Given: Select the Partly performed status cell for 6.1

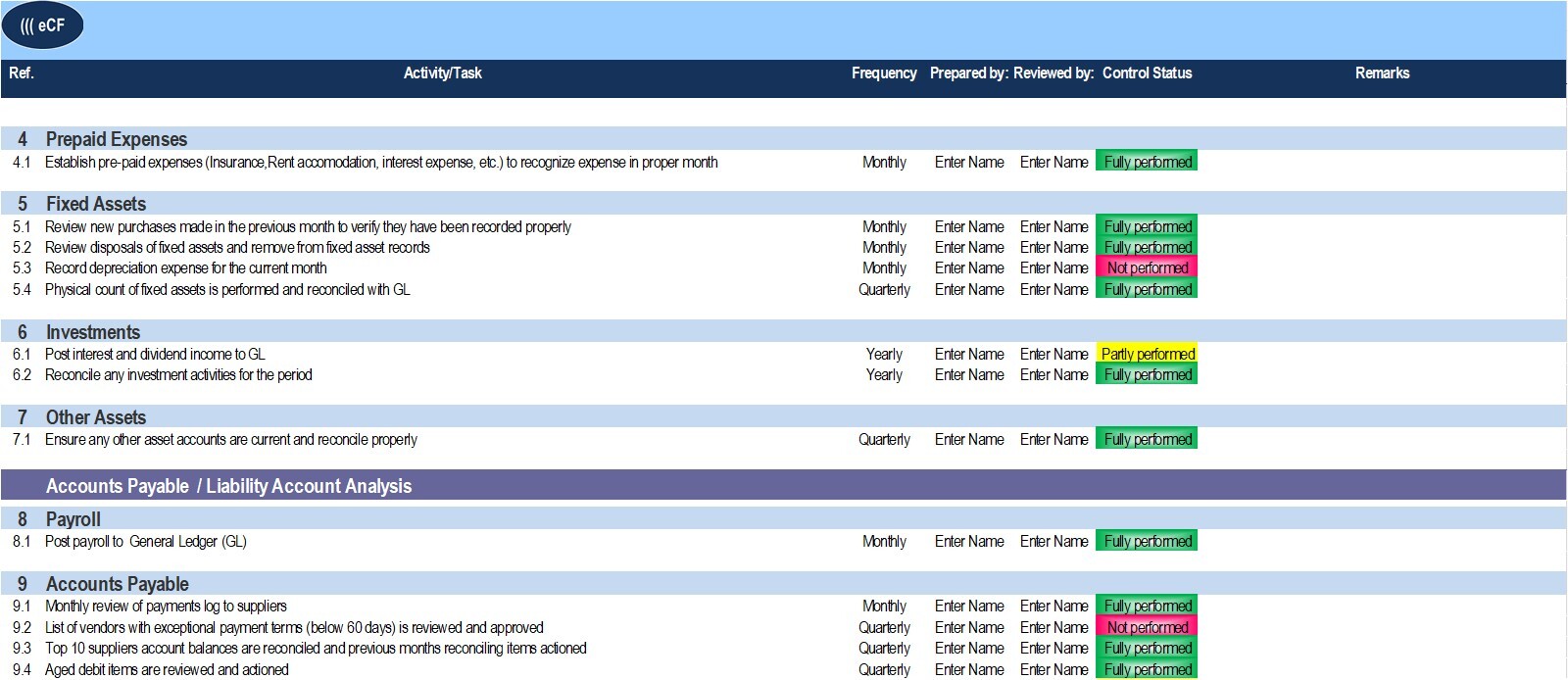Looking at the screenshot, I should coord(1147,354).
